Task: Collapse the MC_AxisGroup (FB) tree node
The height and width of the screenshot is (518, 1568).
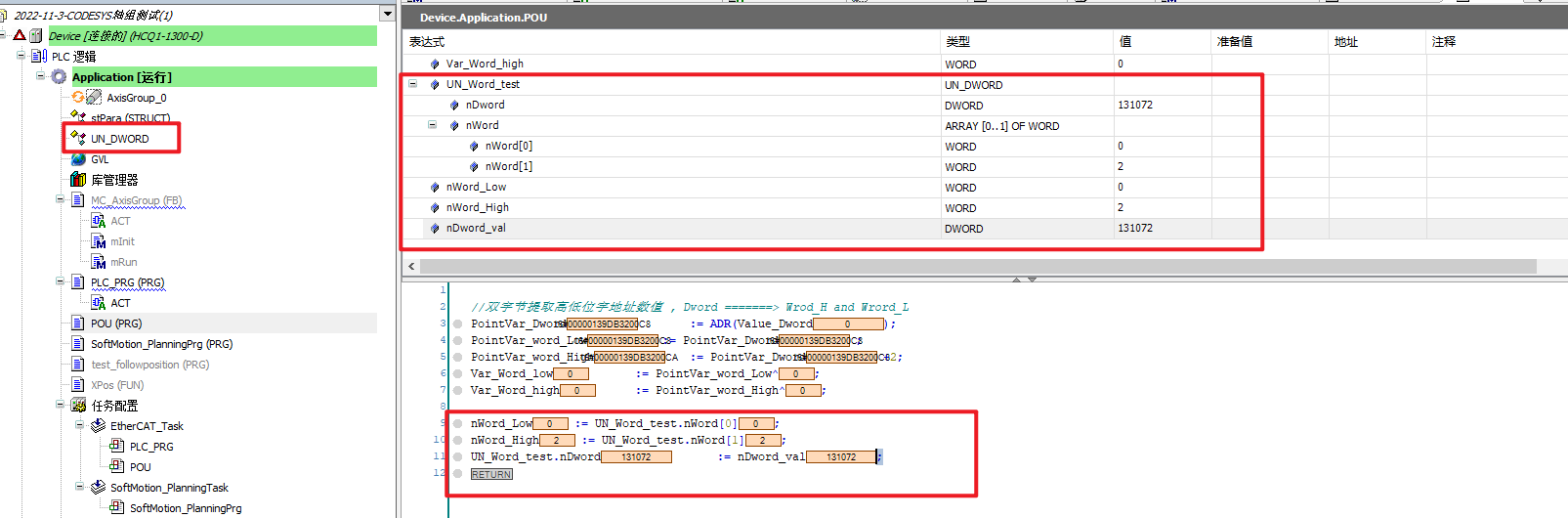Action: click(x=61, y=200)
